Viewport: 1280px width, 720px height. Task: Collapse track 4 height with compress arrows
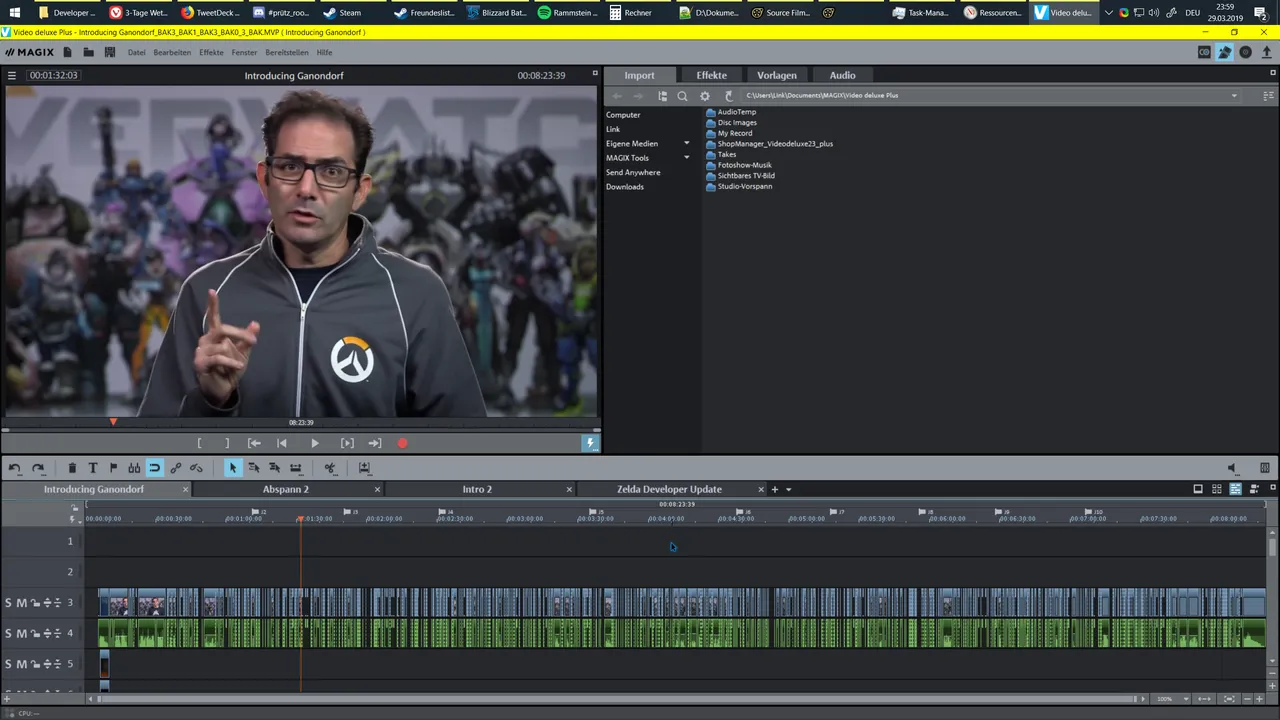[x=57, y=634]
